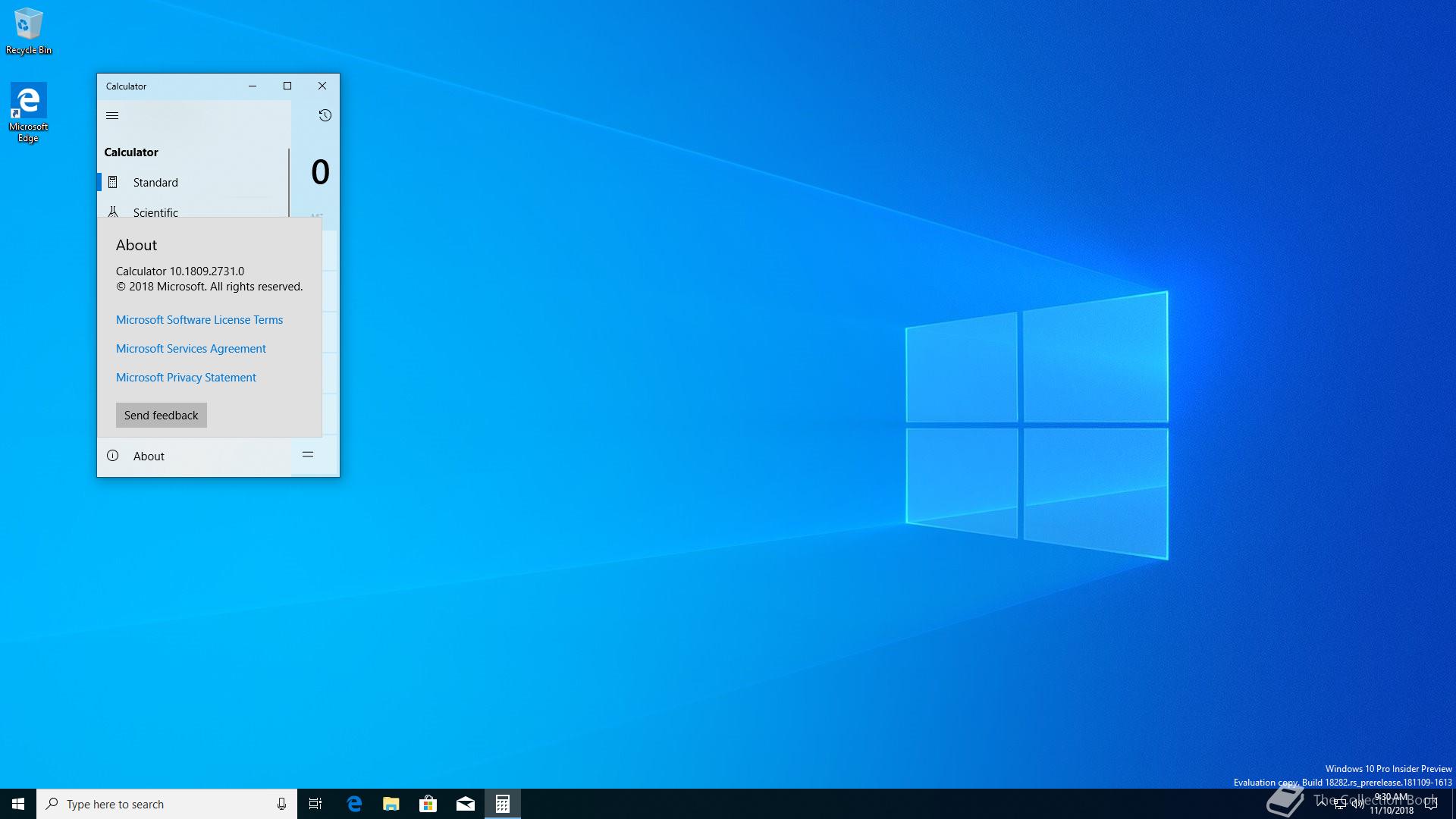Image resolution: width=1456 pixels, height=819 pixels.
Task: Click the Calculator taskbar icon
Action: click(x=503, y=804)
